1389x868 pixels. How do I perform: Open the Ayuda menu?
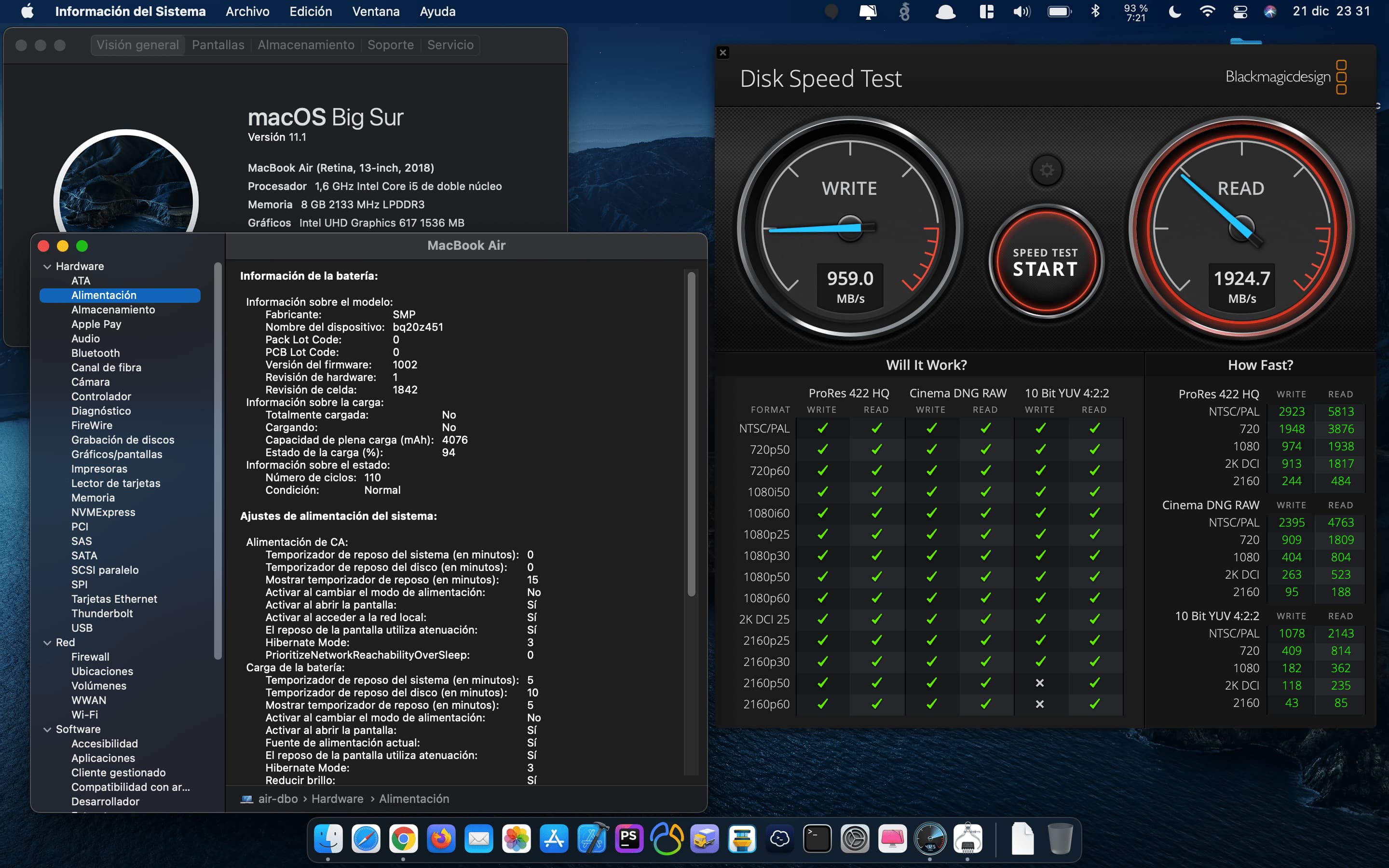(x=437, y=12)
